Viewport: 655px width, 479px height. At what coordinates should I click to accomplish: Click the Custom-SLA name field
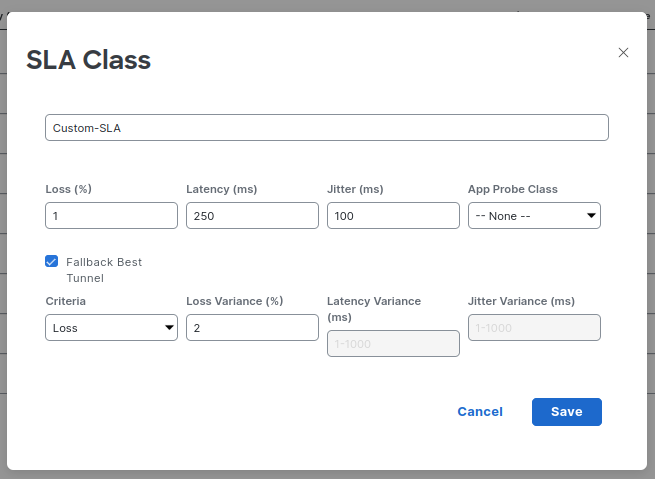[x=326, y=128]
